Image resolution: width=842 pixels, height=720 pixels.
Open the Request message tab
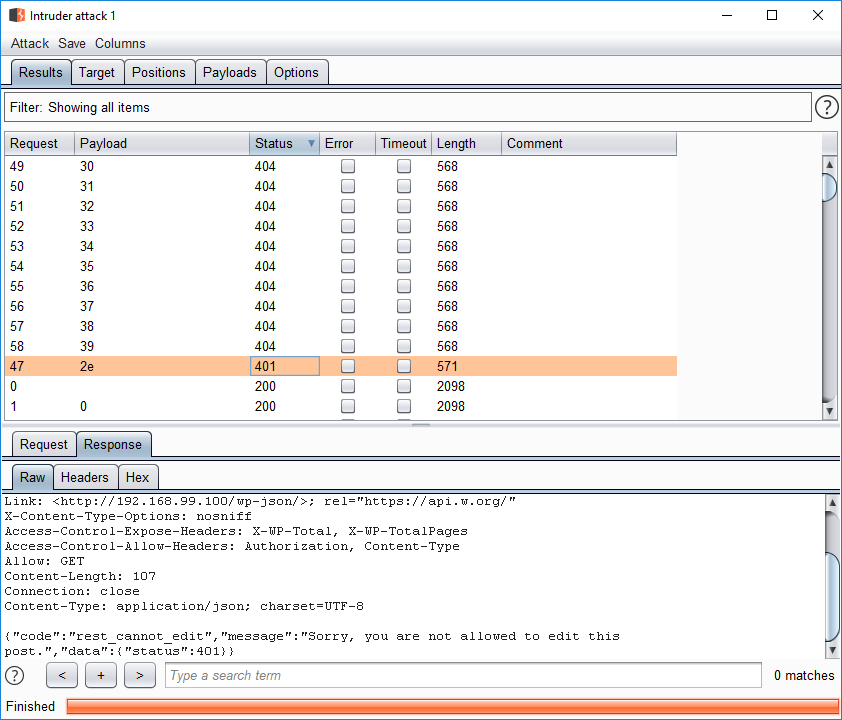[x=43, y=445]
